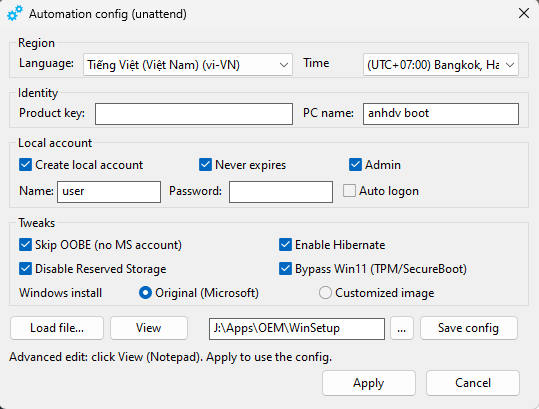539x409 pixels.
Task: Enable the Auto logon checkbox
Action: click(349, 190)
